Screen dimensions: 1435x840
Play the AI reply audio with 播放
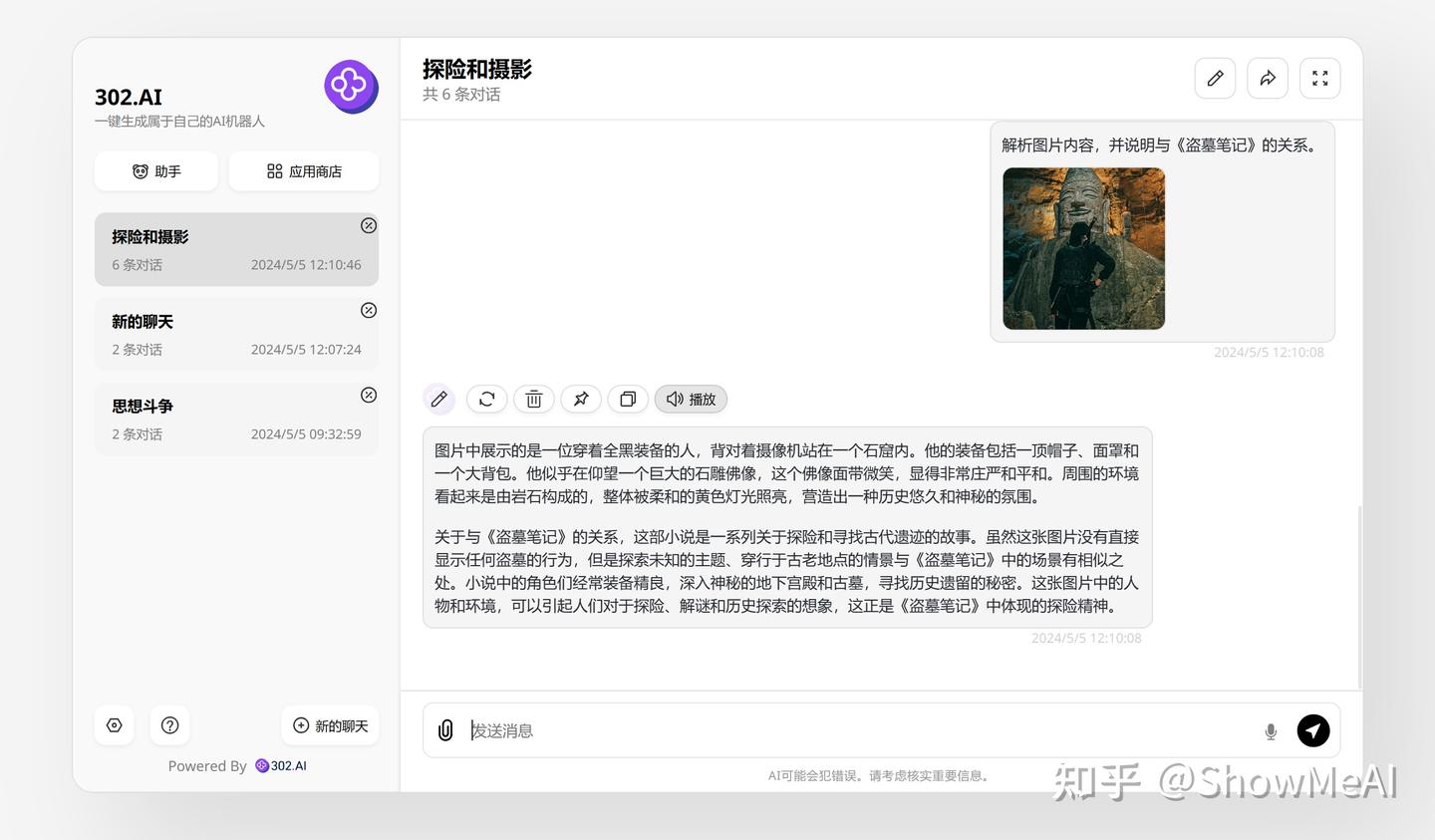click(691, 399)
